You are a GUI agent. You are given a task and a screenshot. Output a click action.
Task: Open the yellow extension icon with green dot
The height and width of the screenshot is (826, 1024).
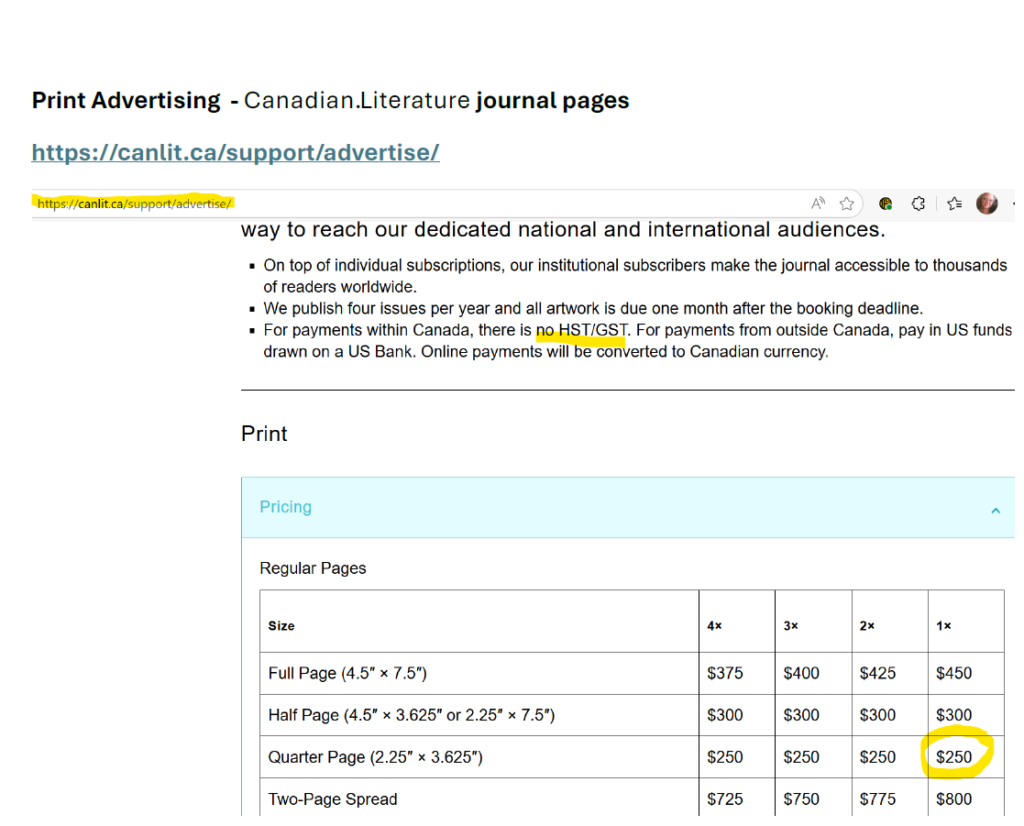pos(886,204)
